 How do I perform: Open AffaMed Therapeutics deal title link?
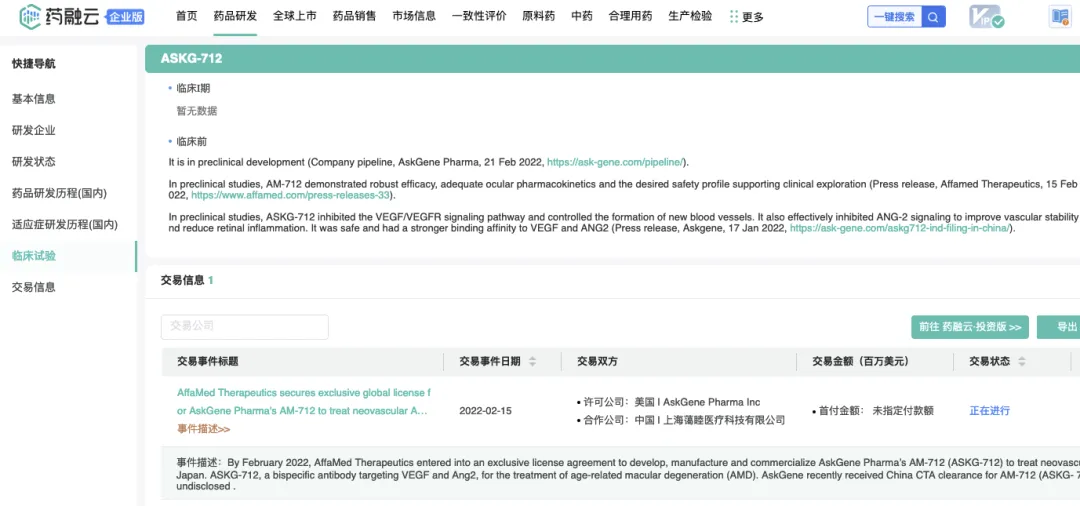pos(303,402)
